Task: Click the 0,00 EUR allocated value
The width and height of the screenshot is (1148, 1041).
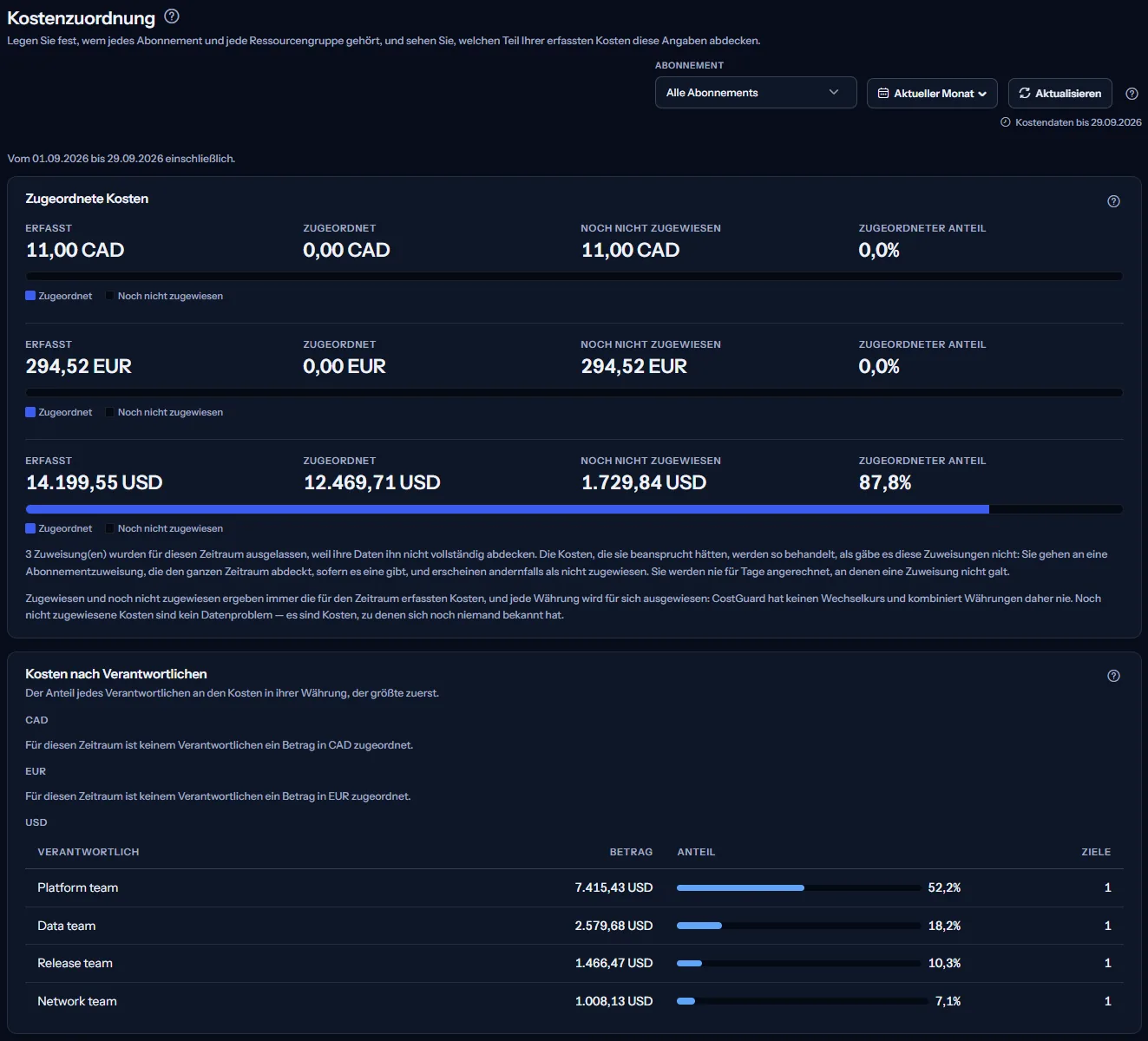Action: 344,366
